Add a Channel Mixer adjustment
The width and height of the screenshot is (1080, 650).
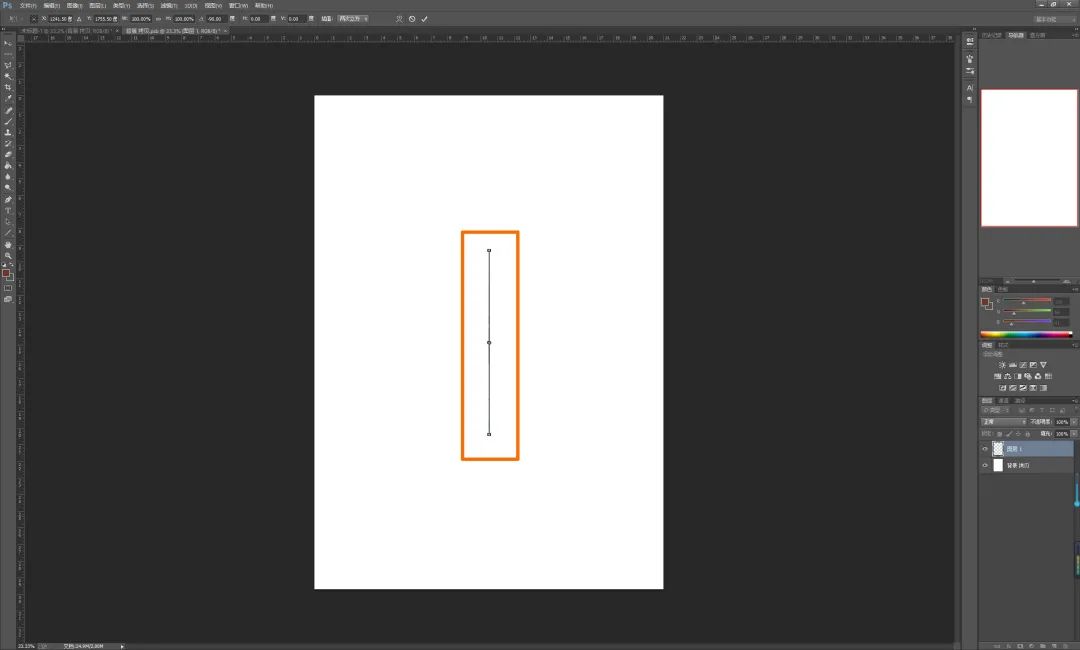click(1038, 376)
